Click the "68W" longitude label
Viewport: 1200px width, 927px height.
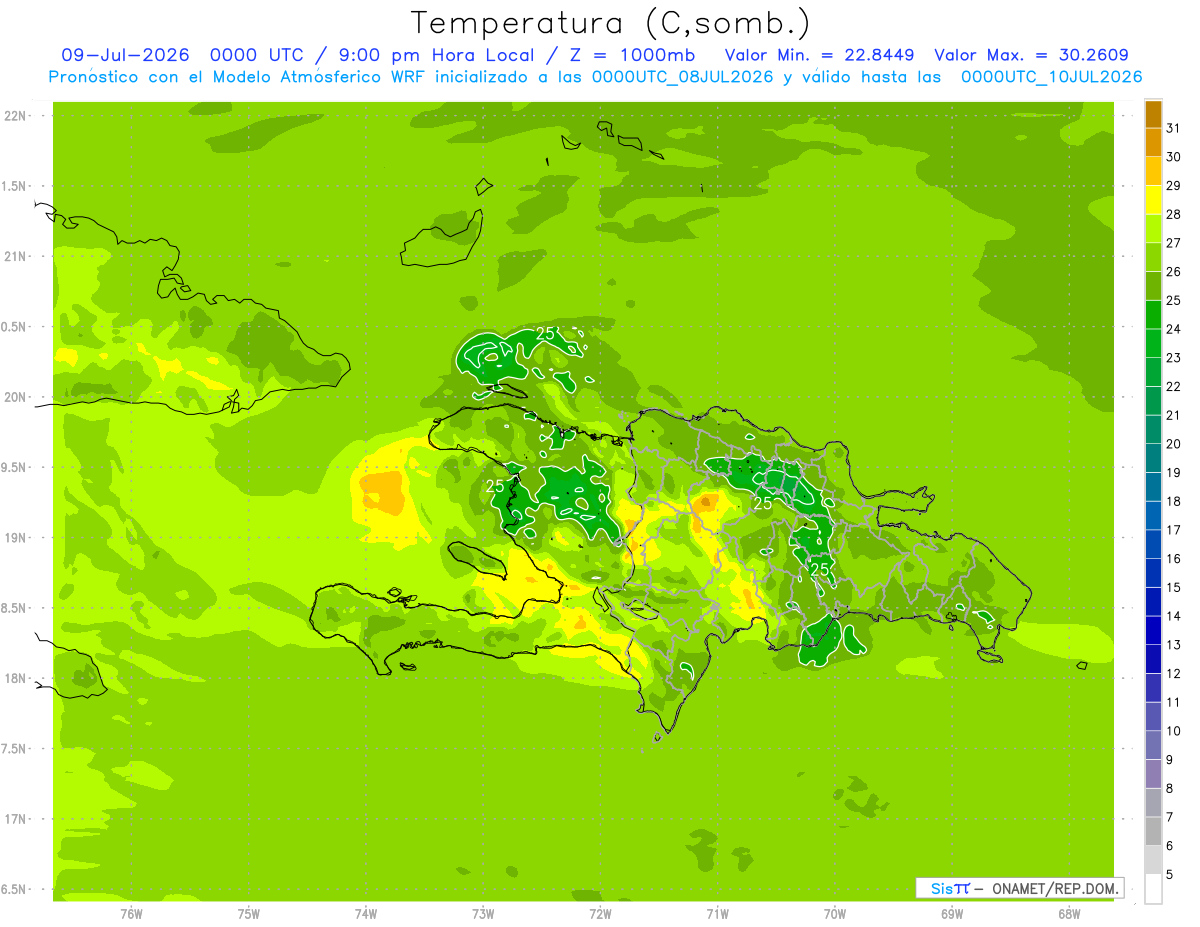point(1069,913)
